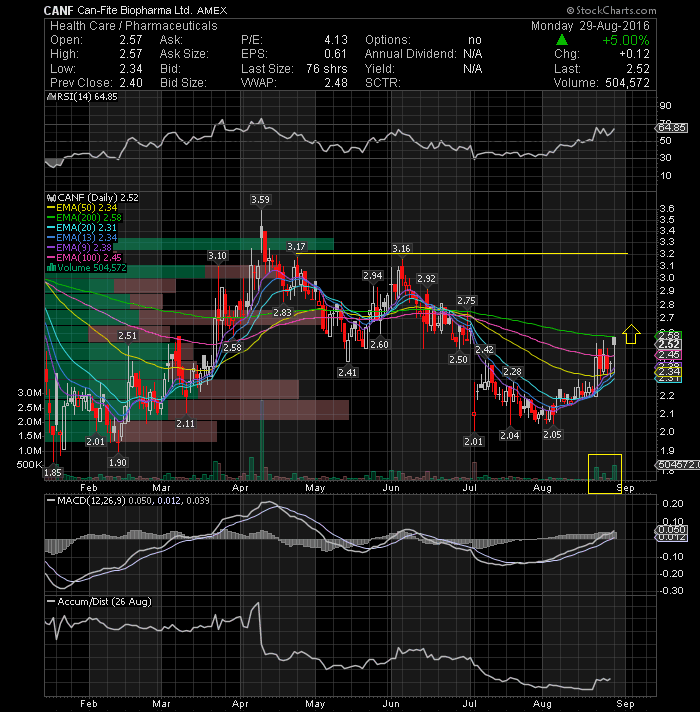Click the green up-triangle change indicator
700x712 pixels.
[562, 40]
